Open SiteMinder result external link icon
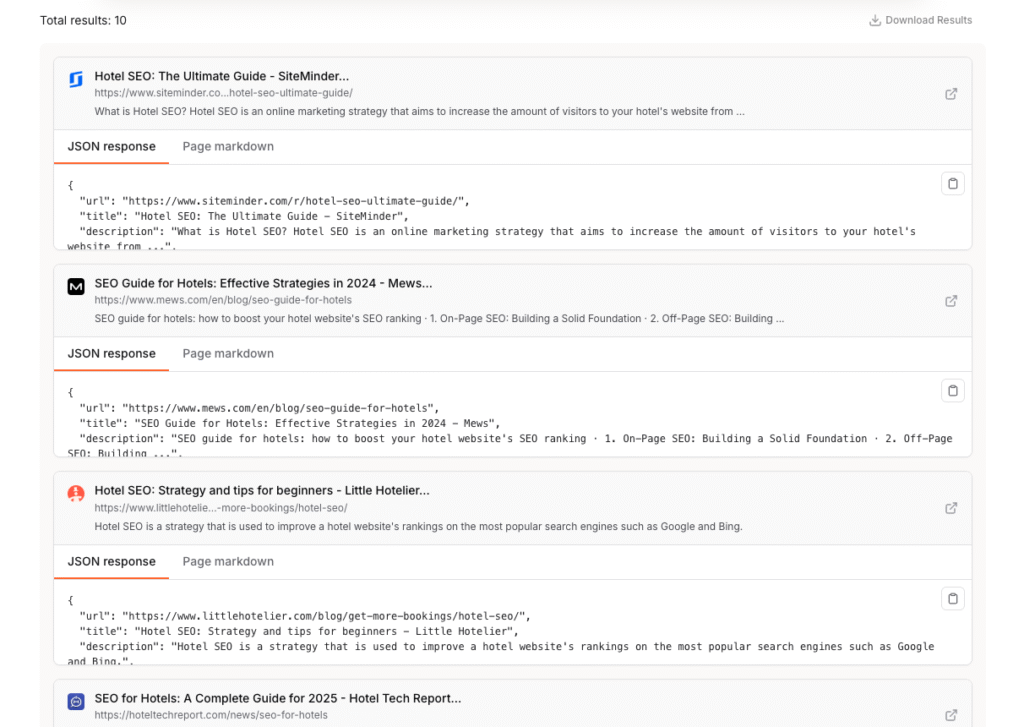This screenshot has width=1024, height=727. [x=951, y=94]
